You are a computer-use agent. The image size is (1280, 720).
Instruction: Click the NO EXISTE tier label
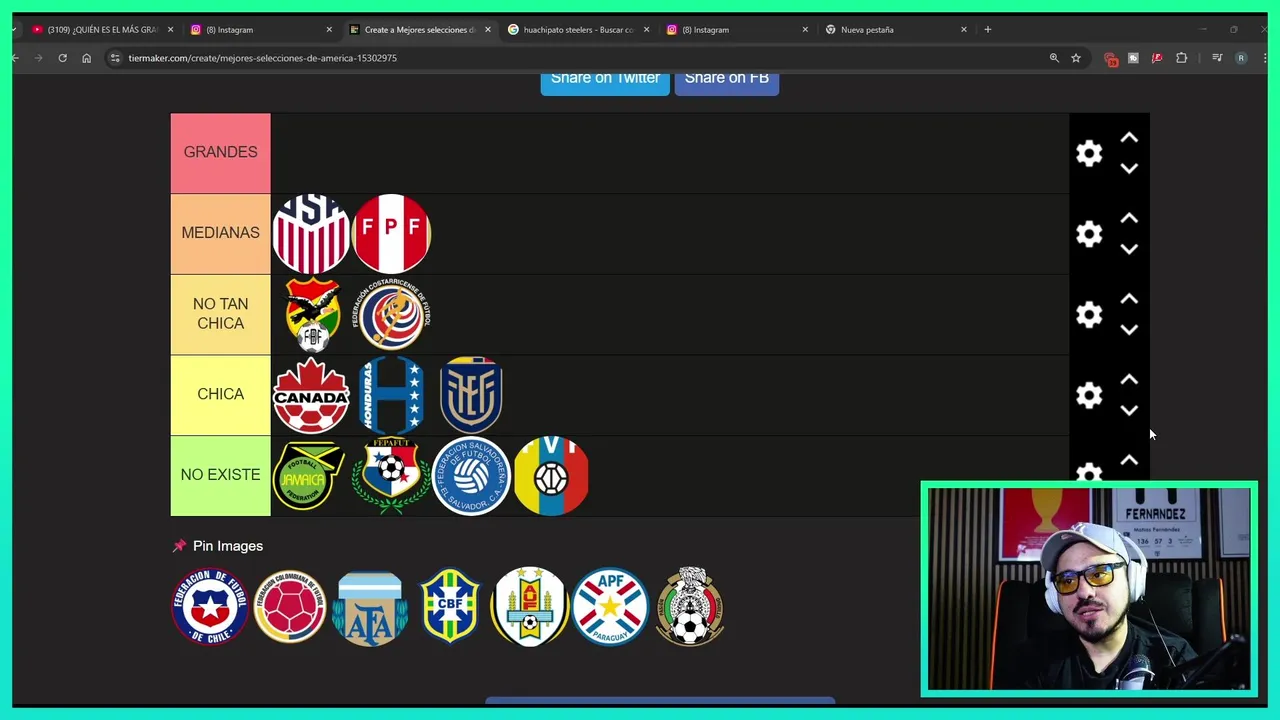[221, 475]
